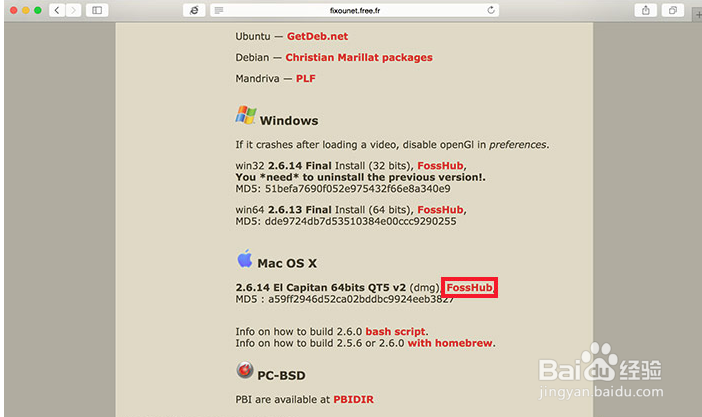Show all tabs overview button

[x=672, y=10]
